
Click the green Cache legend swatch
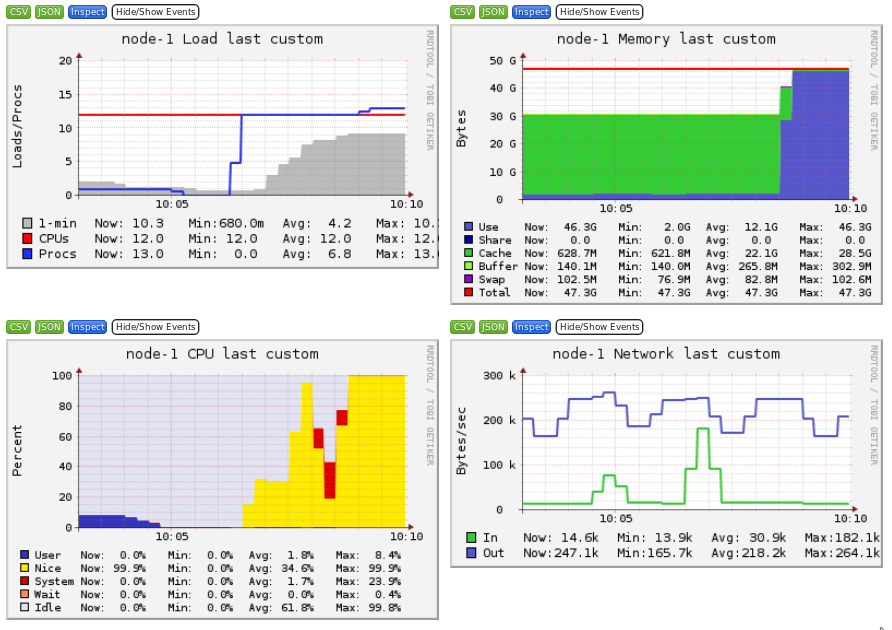[x=469, y=253]
